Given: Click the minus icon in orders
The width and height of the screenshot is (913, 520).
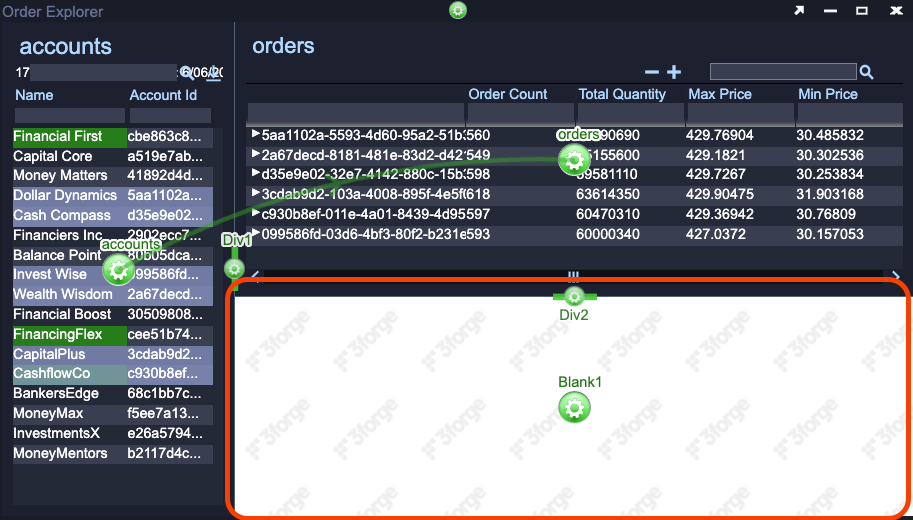Looking at the screenshot, I should 652,72.
